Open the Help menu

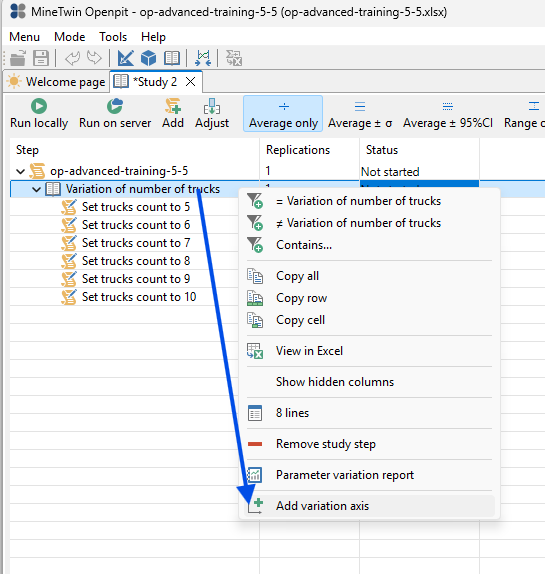click(x=153, y=37)
